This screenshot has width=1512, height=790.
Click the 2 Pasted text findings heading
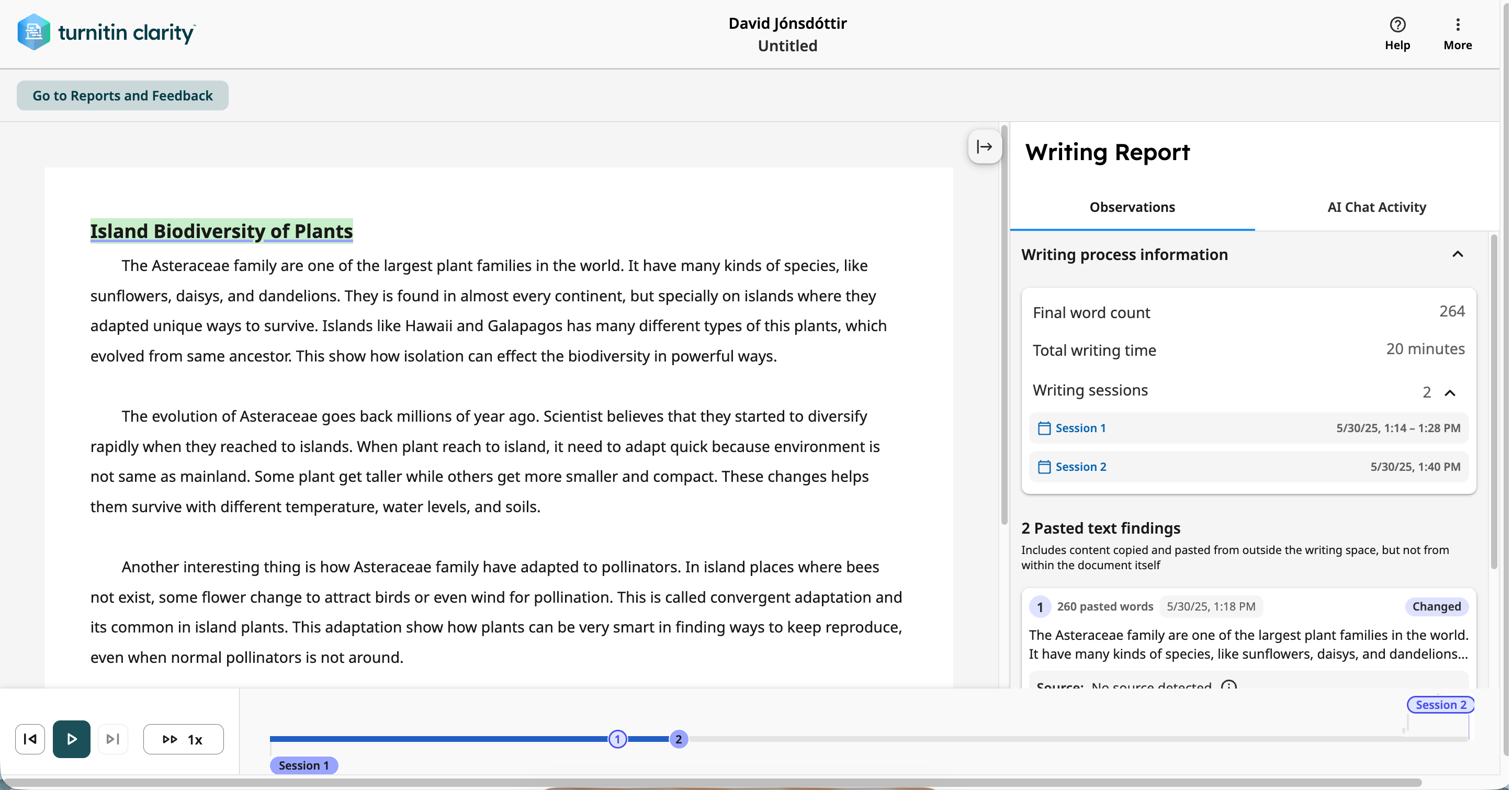point(1101,528)
